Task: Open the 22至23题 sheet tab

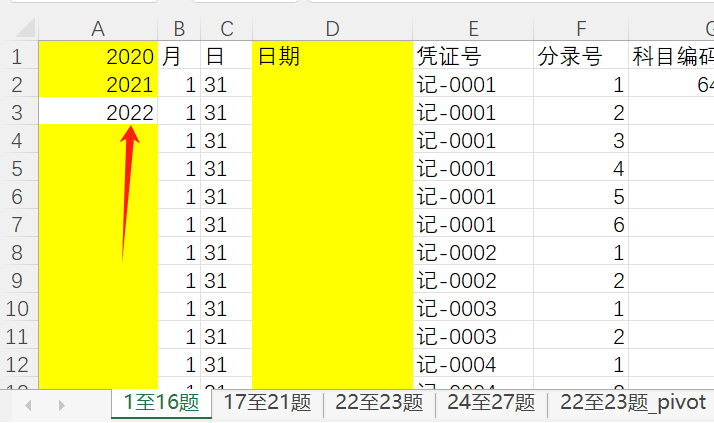Action: (x=379, y=403)
